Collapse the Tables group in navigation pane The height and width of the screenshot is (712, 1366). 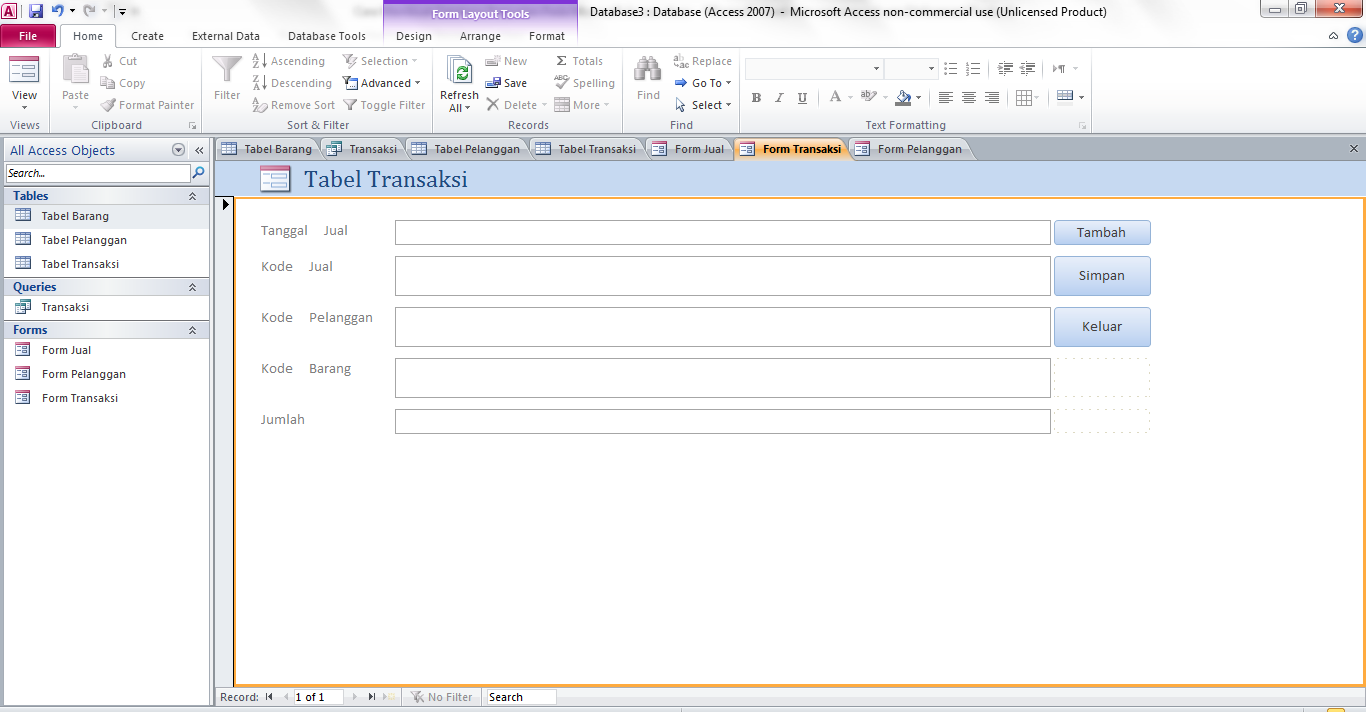193,196
